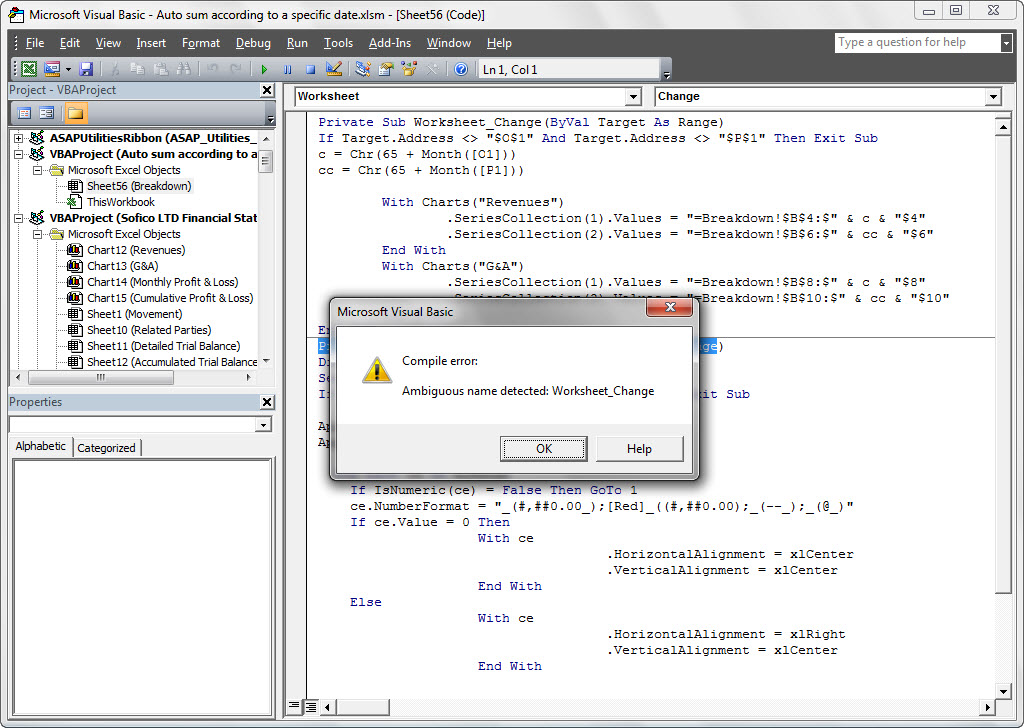Open the help question box dropdown arrow
Image resolution: width=1024 pixels, height=728 pixels.
pyautogui.click(x=1006, y=43)
